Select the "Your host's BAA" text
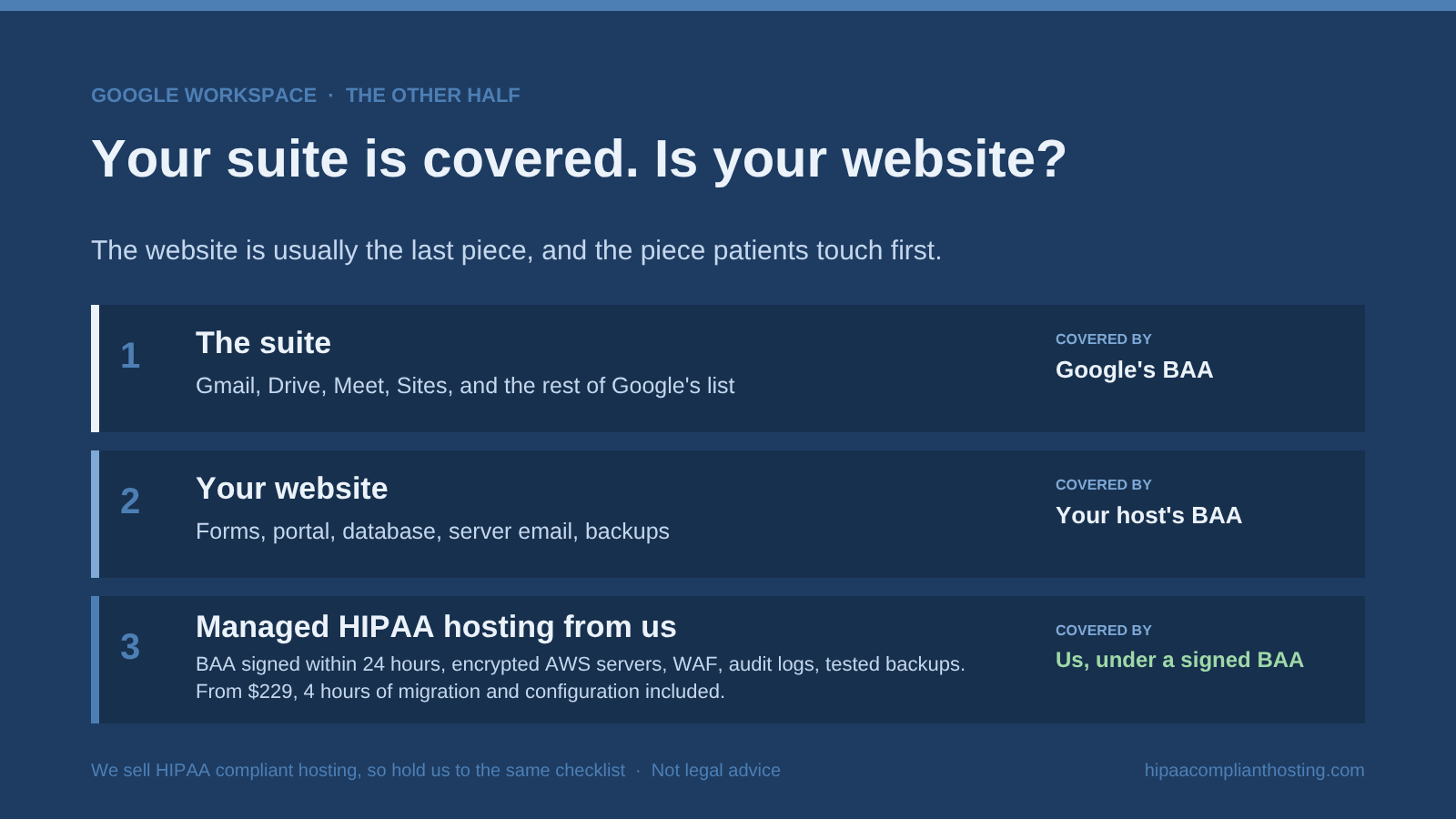 1148,515
